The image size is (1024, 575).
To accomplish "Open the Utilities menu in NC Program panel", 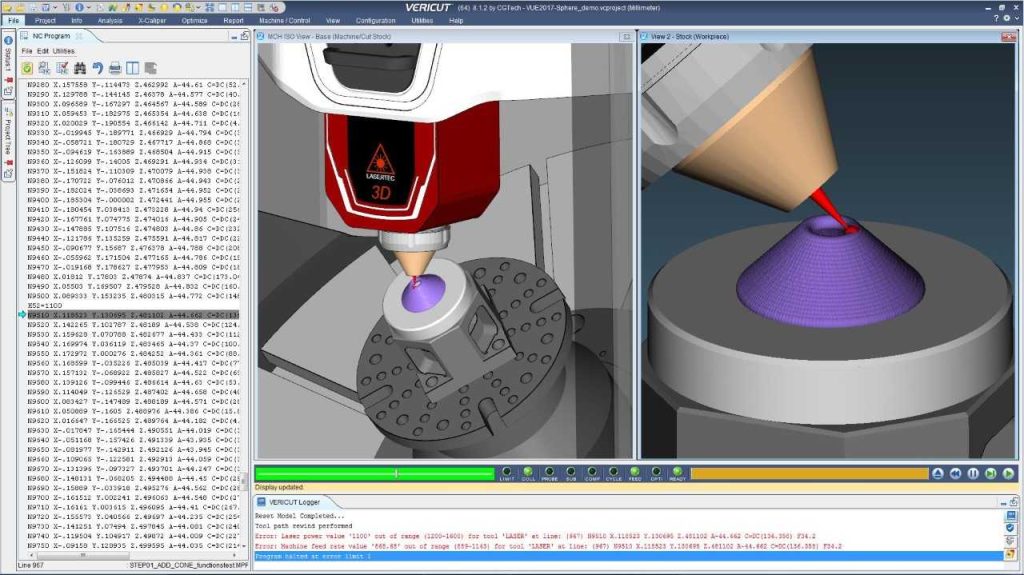I will [x=64, y=51].
